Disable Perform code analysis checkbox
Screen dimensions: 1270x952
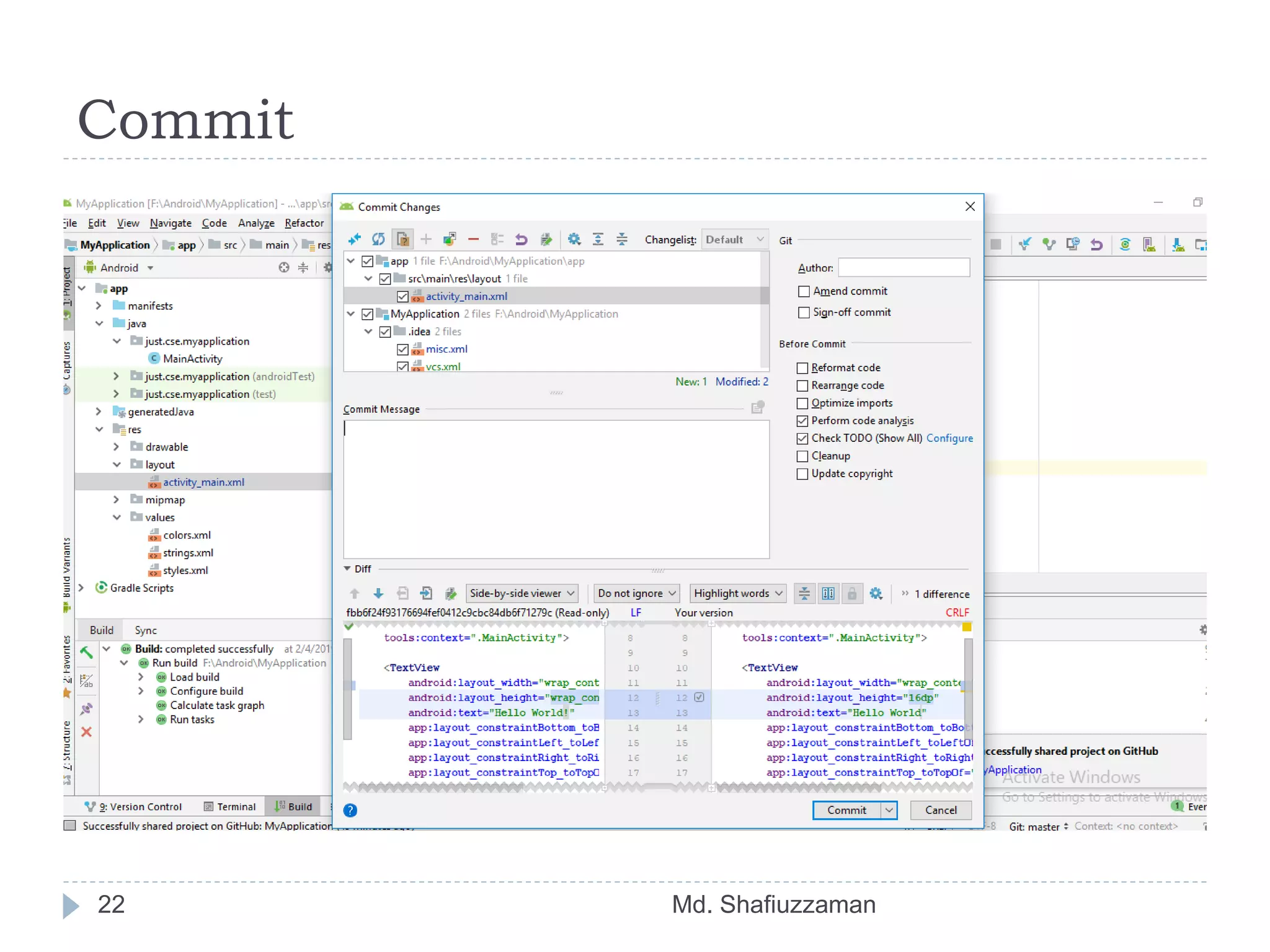(802, 421)
